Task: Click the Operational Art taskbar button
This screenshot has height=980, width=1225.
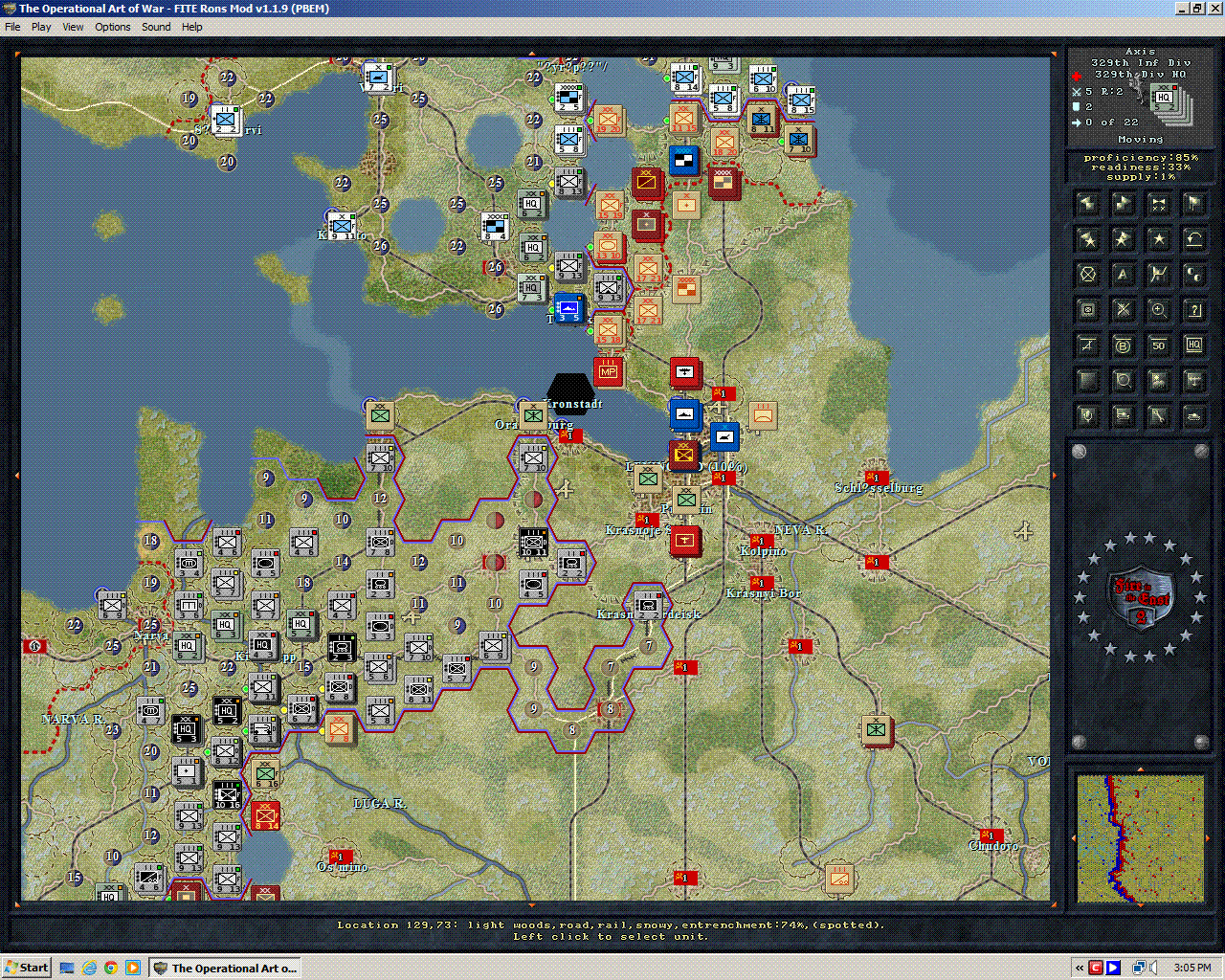Action: click(x=225, y=968)
